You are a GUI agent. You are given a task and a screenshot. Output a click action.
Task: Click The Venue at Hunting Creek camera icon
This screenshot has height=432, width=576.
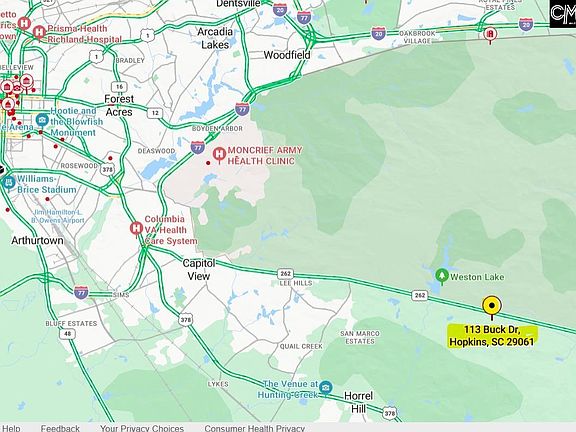click(325, 388)
